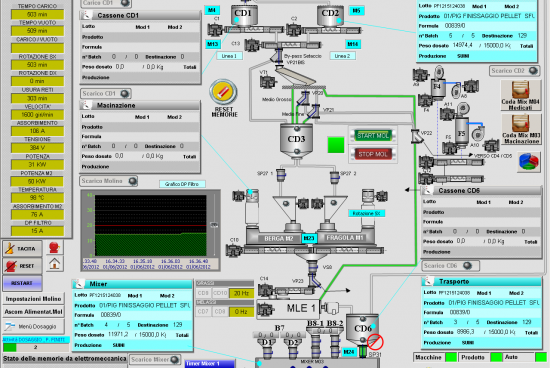
Task: Click the green mill status square
Action: coord(336,145)
